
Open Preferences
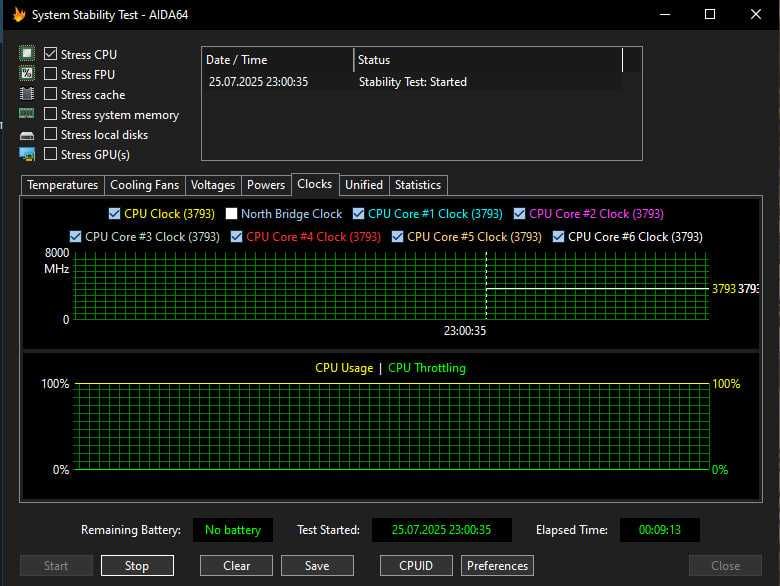[497, 566]
